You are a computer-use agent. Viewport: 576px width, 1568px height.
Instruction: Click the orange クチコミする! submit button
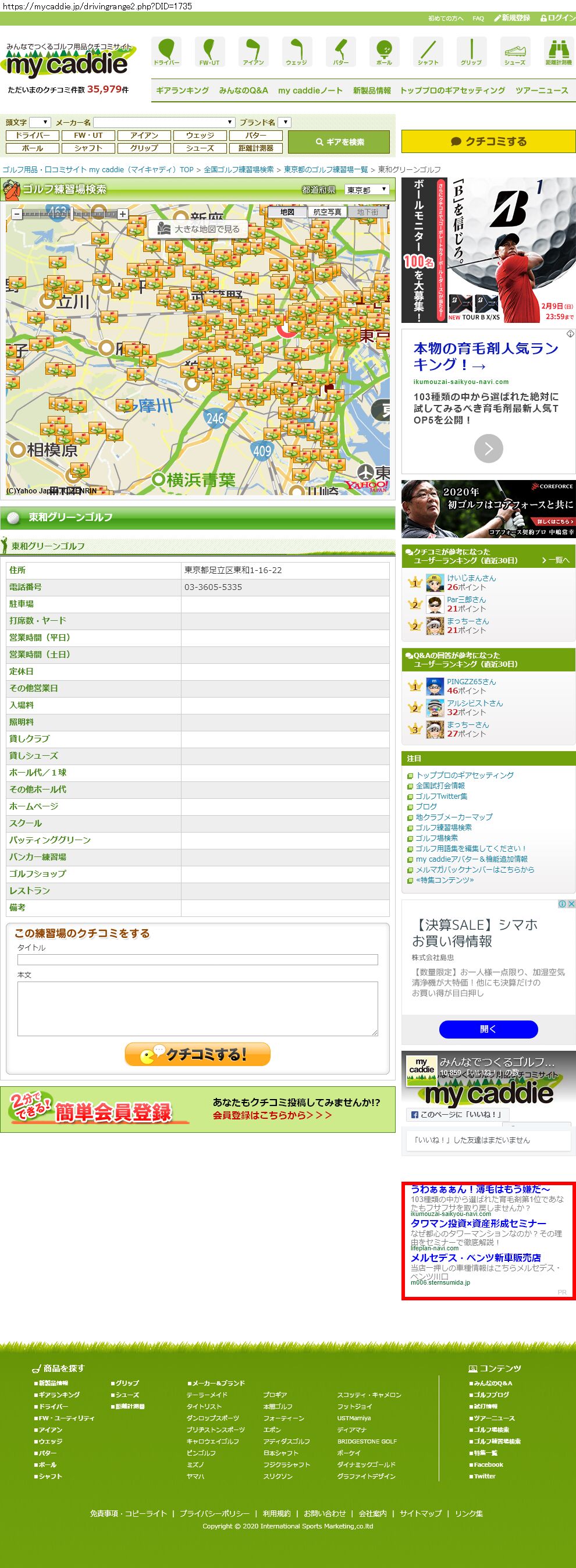tap(197, 1054)
